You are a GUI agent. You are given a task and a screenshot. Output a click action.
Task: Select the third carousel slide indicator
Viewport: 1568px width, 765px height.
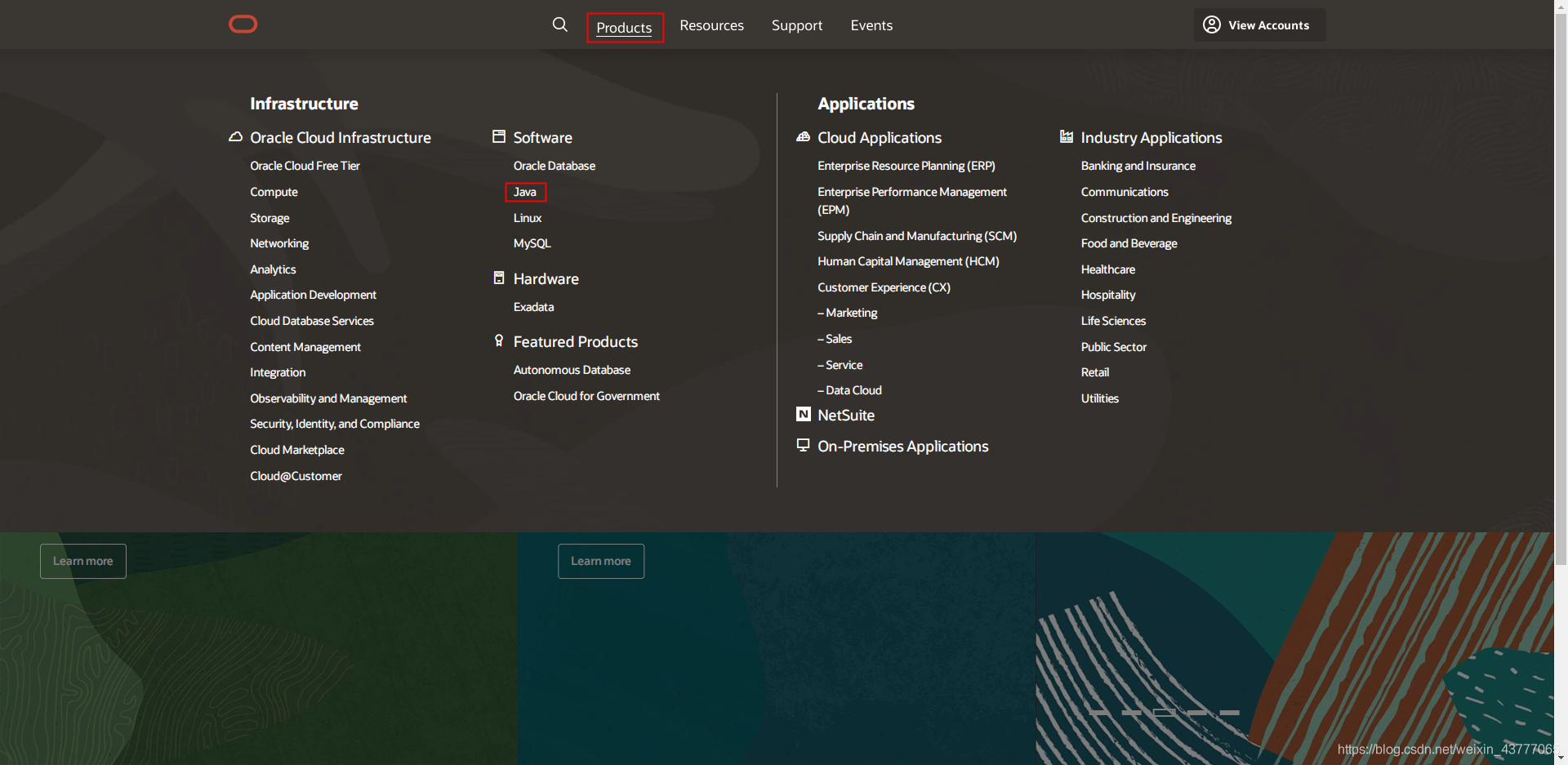point(1165,713)
